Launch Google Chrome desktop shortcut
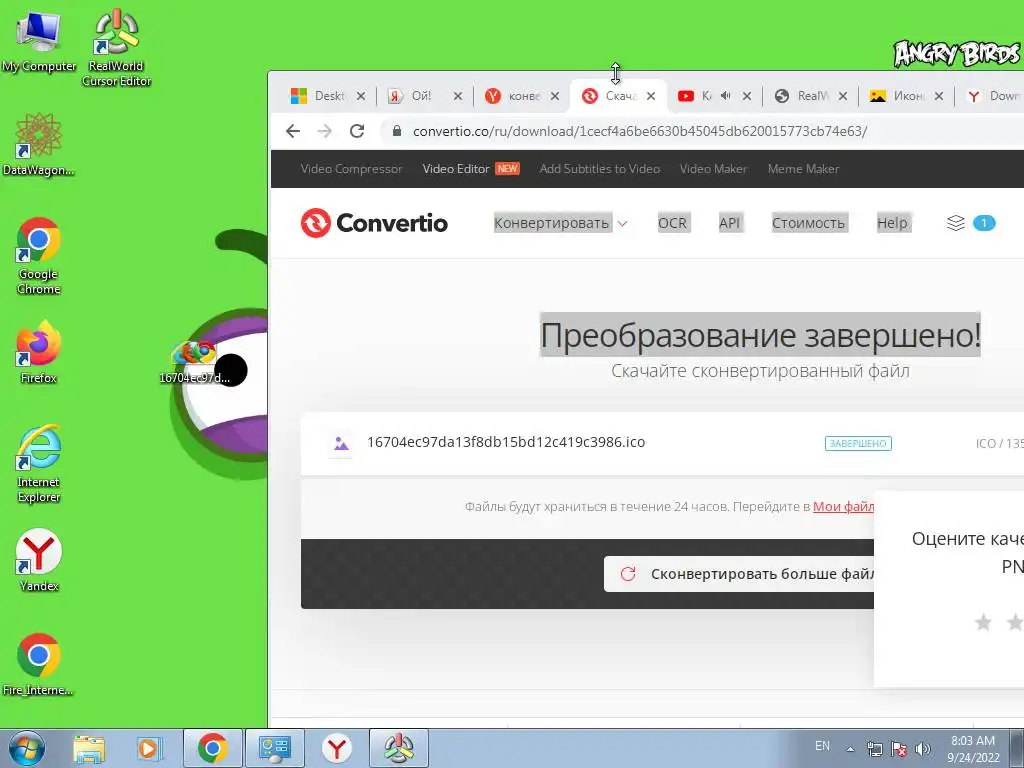 [x=39, y=255]
